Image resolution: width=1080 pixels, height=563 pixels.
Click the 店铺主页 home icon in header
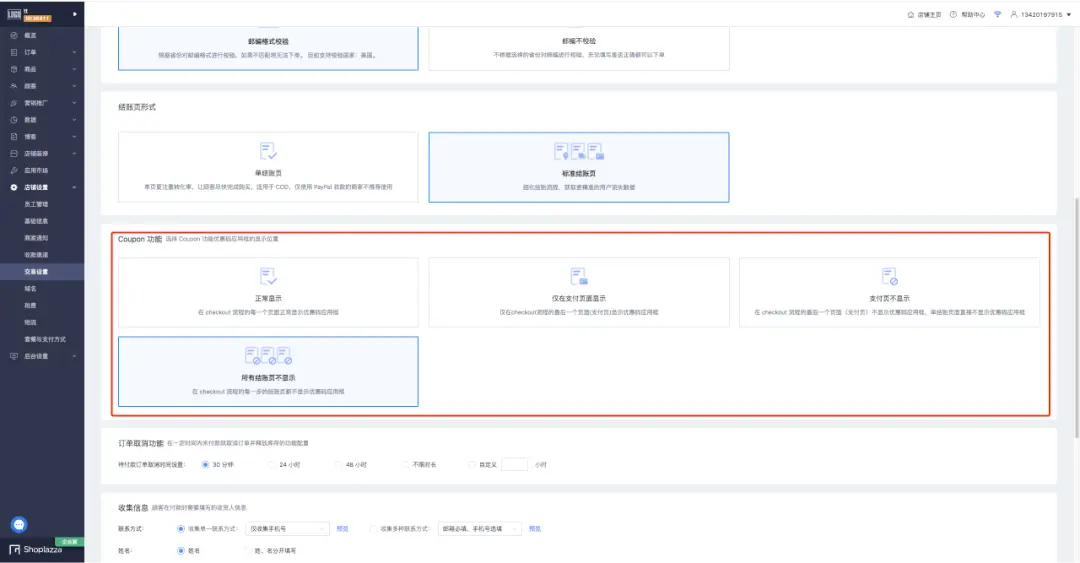point(910,15)
